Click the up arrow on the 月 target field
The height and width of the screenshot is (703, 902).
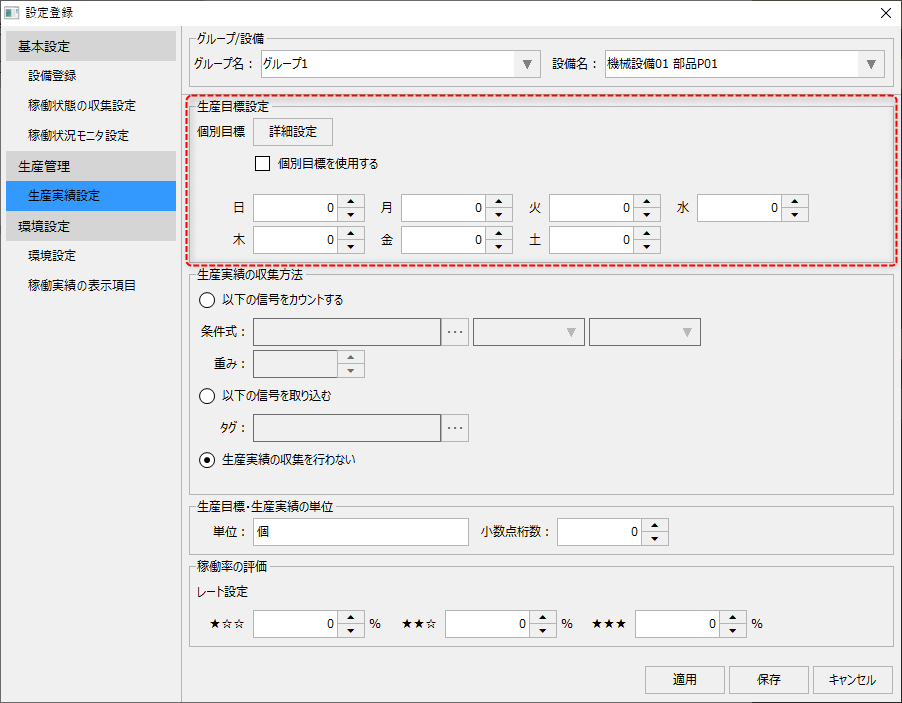pos(497,202)
